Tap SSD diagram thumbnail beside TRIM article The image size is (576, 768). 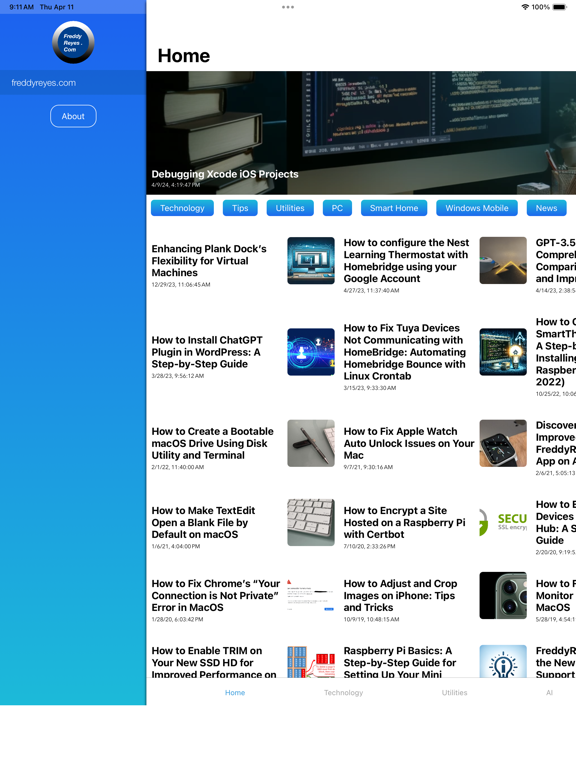click(x=311, y=662)
